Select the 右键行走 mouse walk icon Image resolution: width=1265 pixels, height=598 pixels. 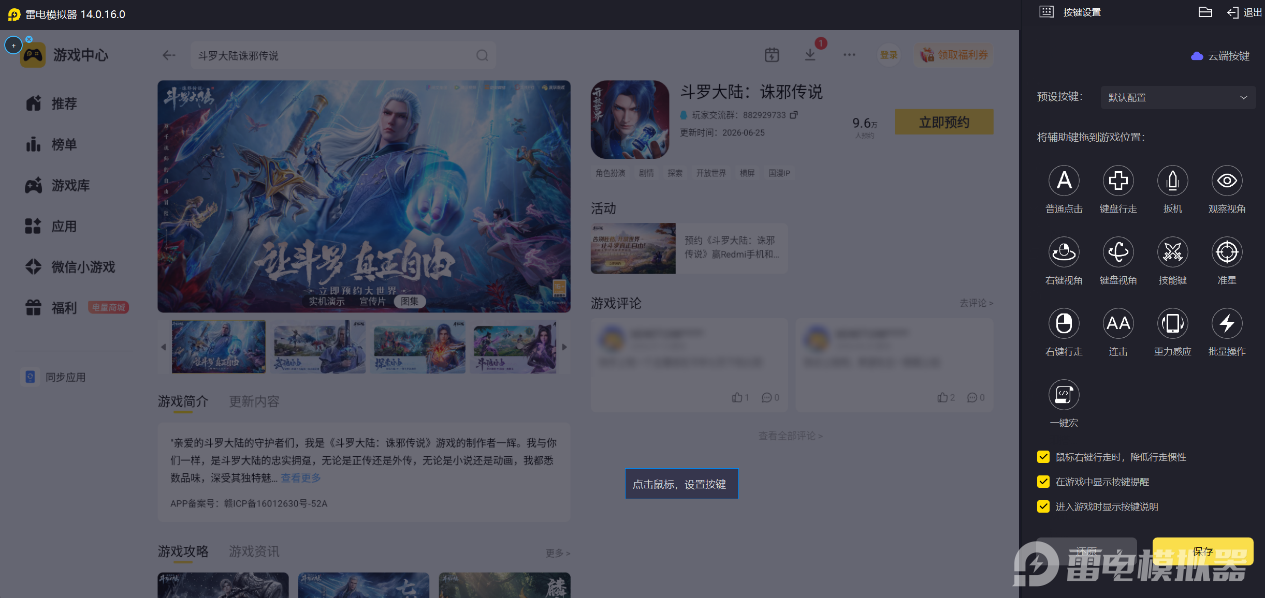(1064, 323)
